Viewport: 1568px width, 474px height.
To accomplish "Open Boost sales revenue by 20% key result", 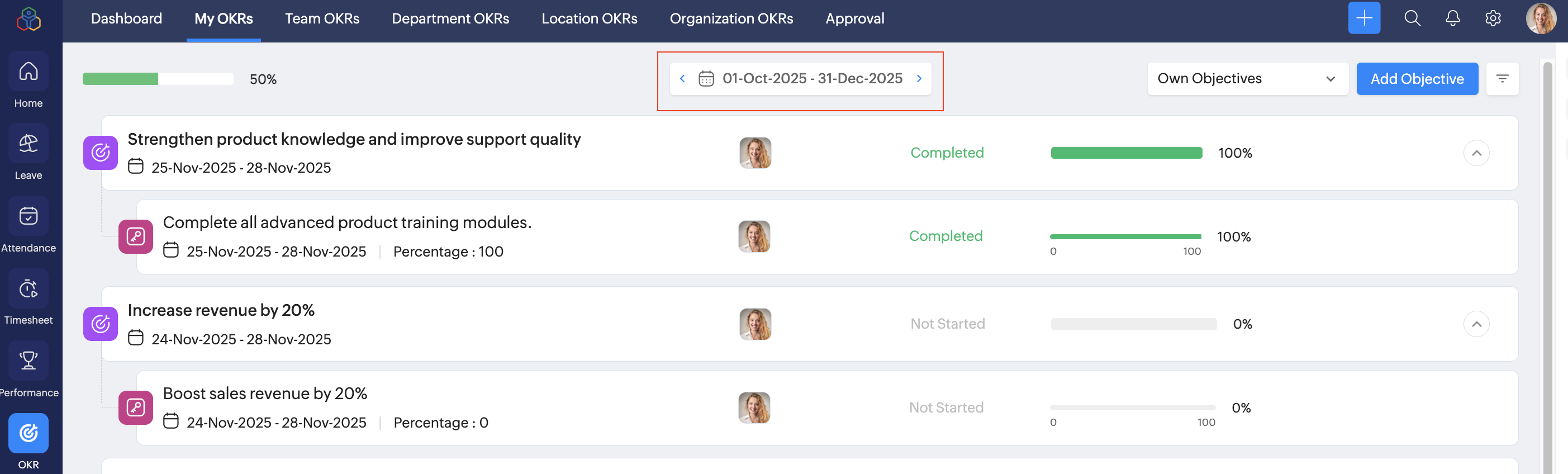I will click(x=265, y=394).
